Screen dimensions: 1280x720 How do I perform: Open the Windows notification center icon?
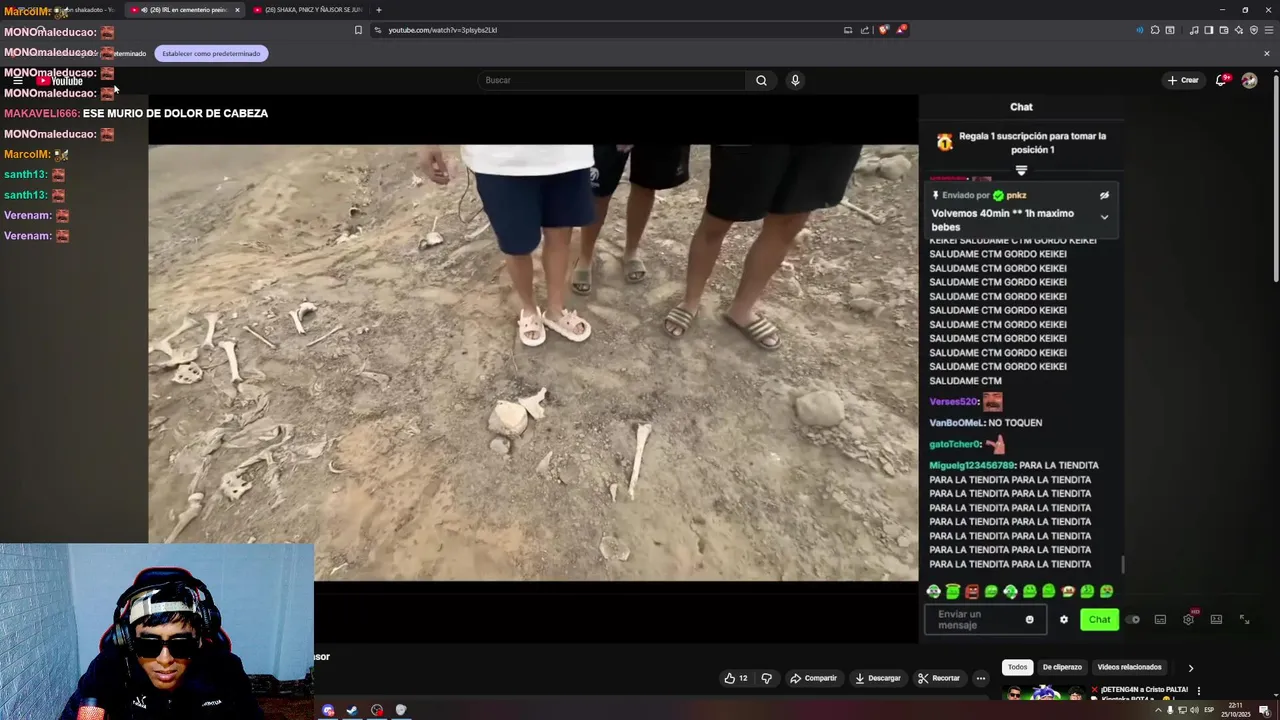pos(1264,710)
